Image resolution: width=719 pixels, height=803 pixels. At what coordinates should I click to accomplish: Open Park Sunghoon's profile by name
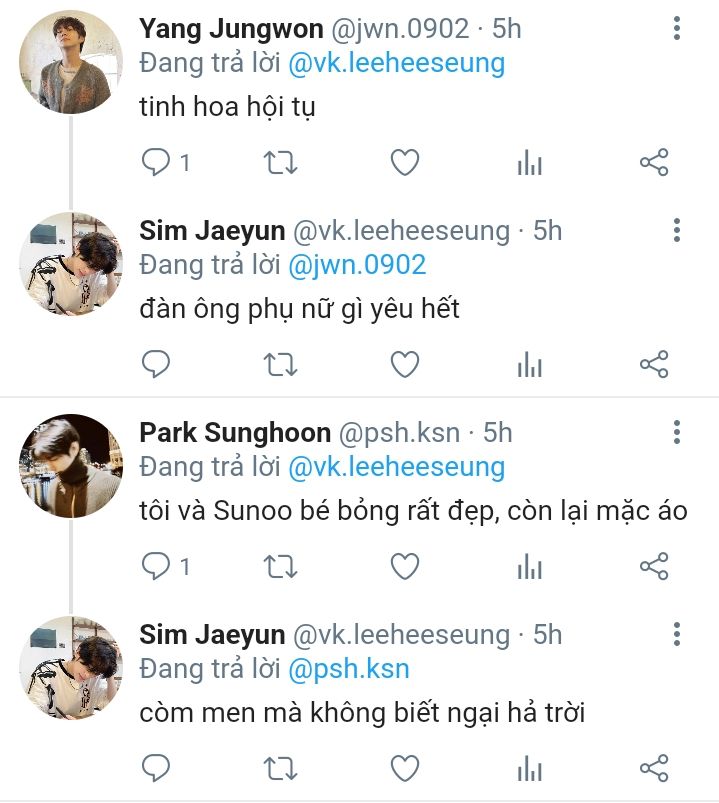[x=235, y=433]
